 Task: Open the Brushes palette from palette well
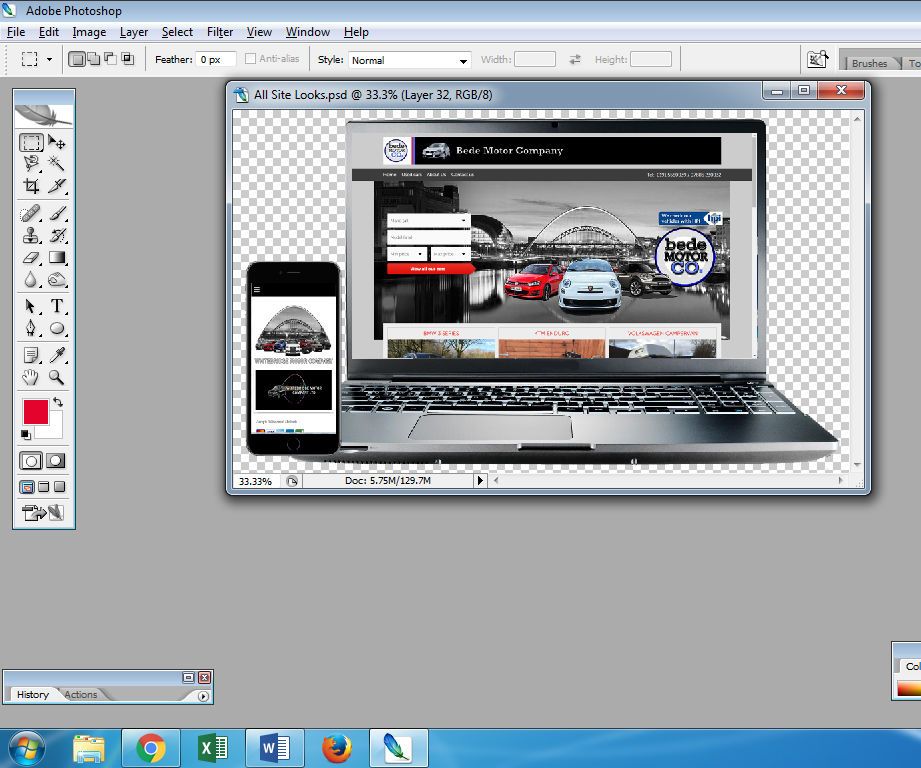(x=873, y=62)
